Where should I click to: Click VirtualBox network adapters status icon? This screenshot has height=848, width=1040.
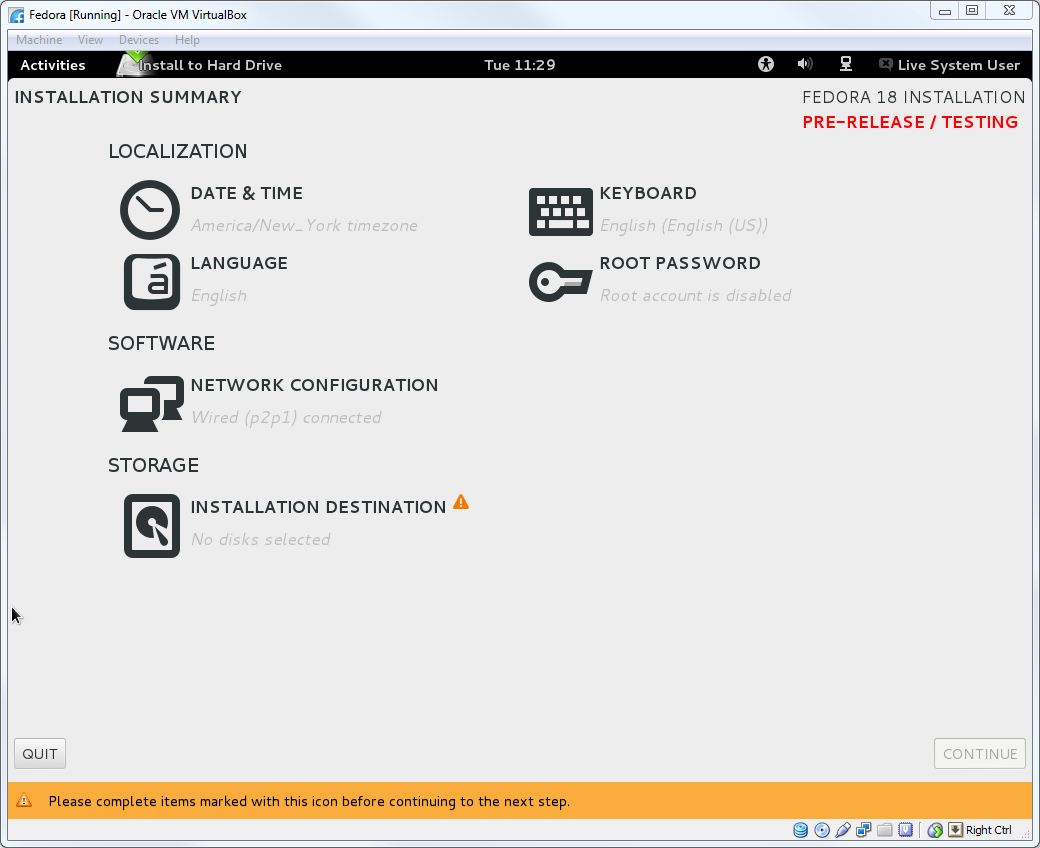(864, 829)
